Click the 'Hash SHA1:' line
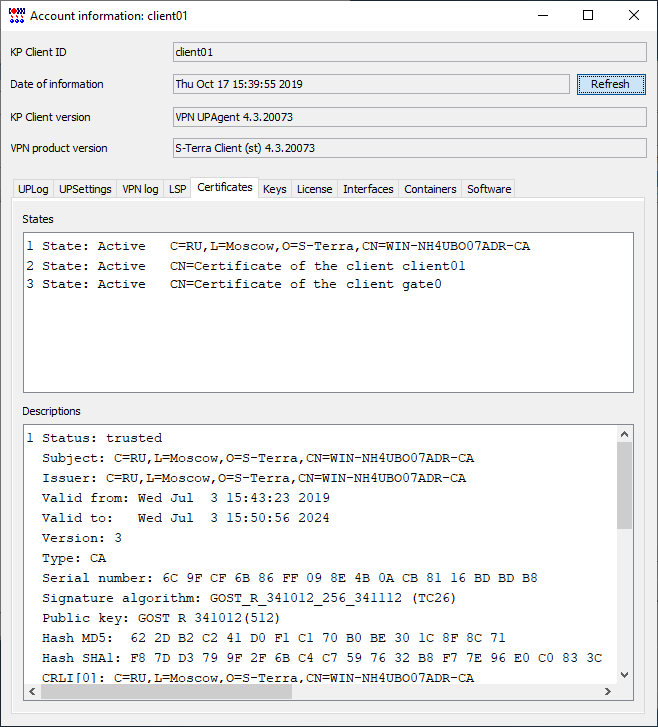Image resolution: width=658 pixels, height=727 pixels. (322, 658)
